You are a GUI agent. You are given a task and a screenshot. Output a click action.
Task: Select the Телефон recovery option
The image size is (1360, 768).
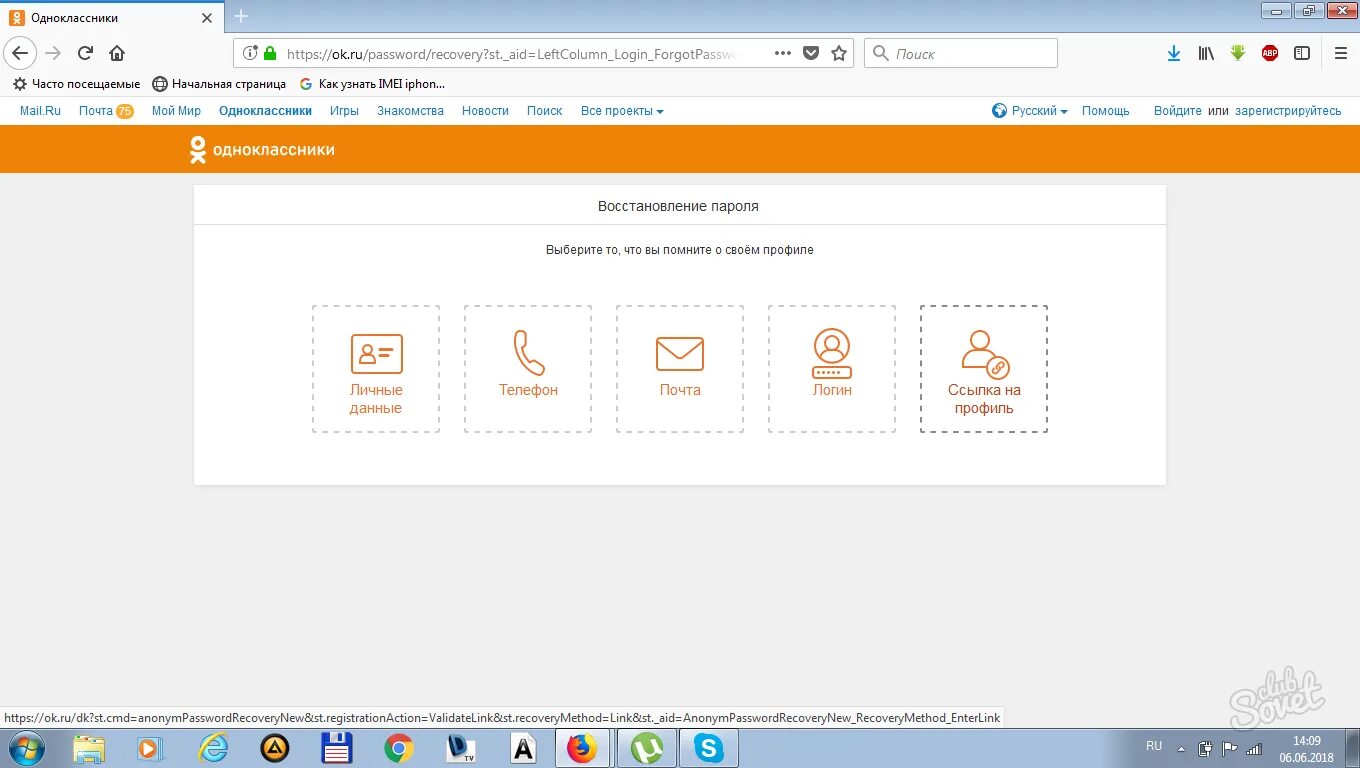click(x=528, y=369)
